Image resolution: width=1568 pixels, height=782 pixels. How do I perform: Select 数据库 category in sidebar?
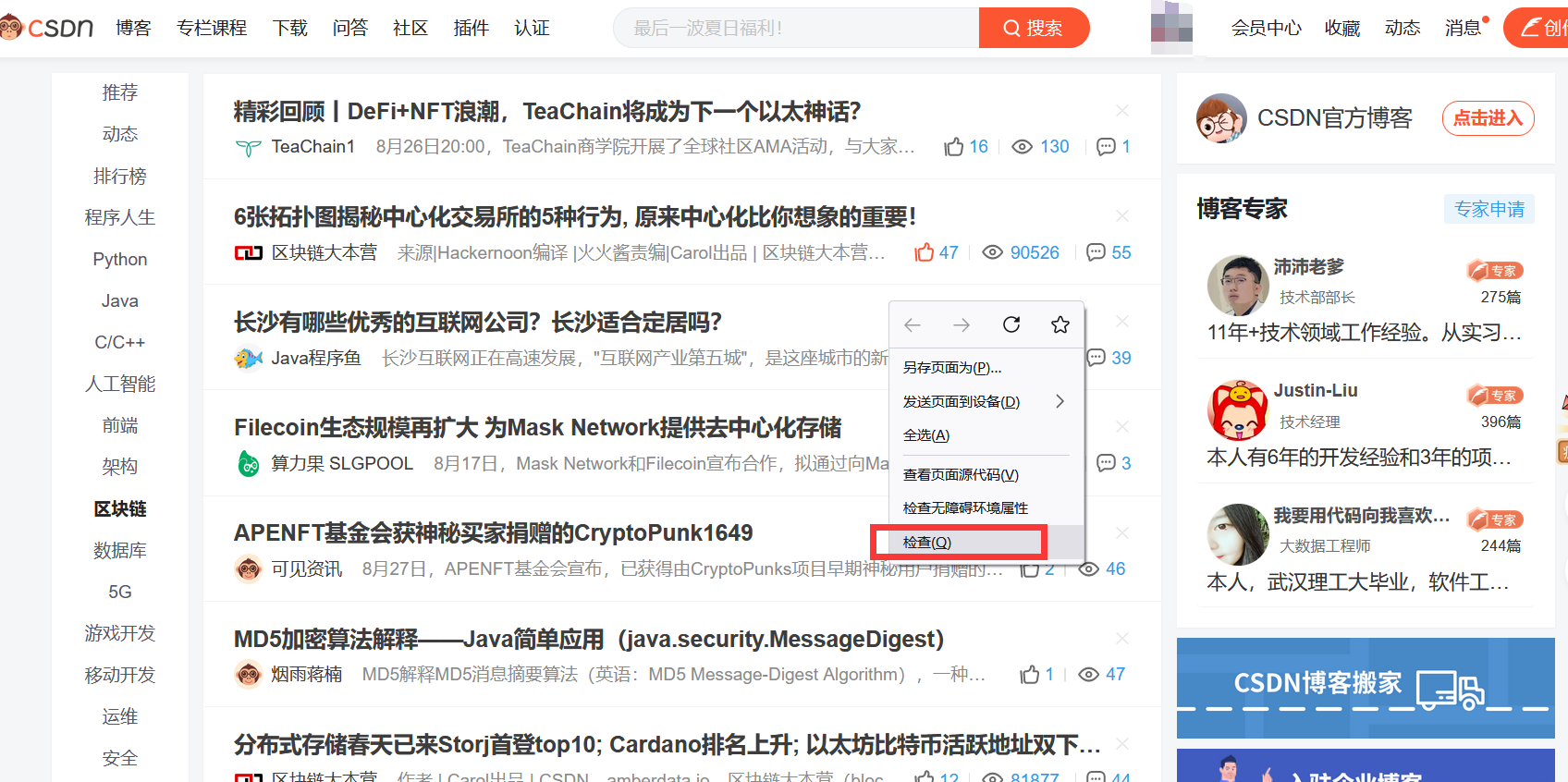(x=120, y=550)
